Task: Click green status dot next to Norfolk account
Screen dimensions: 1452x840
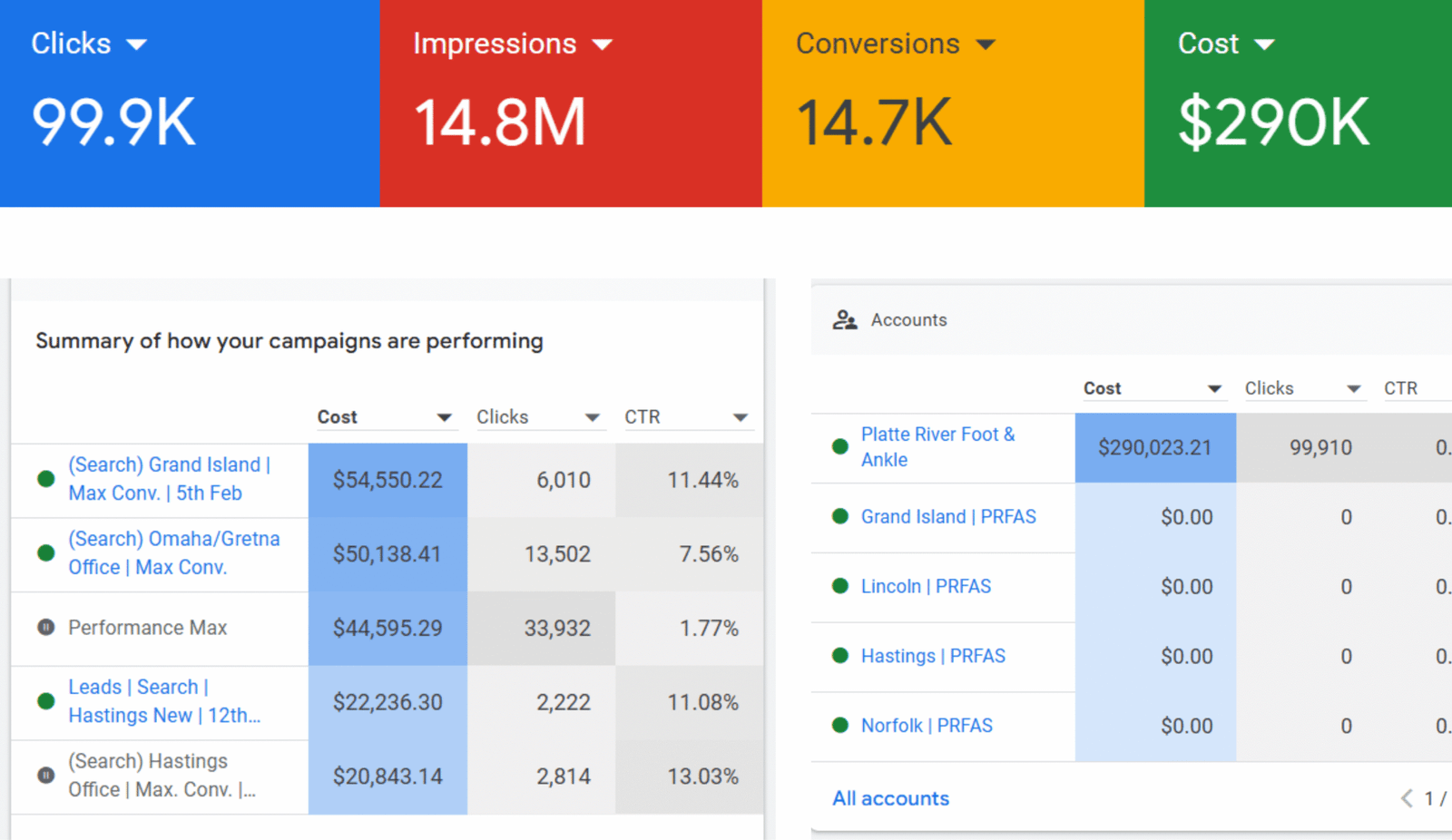Action: click(x=840, y=726)
